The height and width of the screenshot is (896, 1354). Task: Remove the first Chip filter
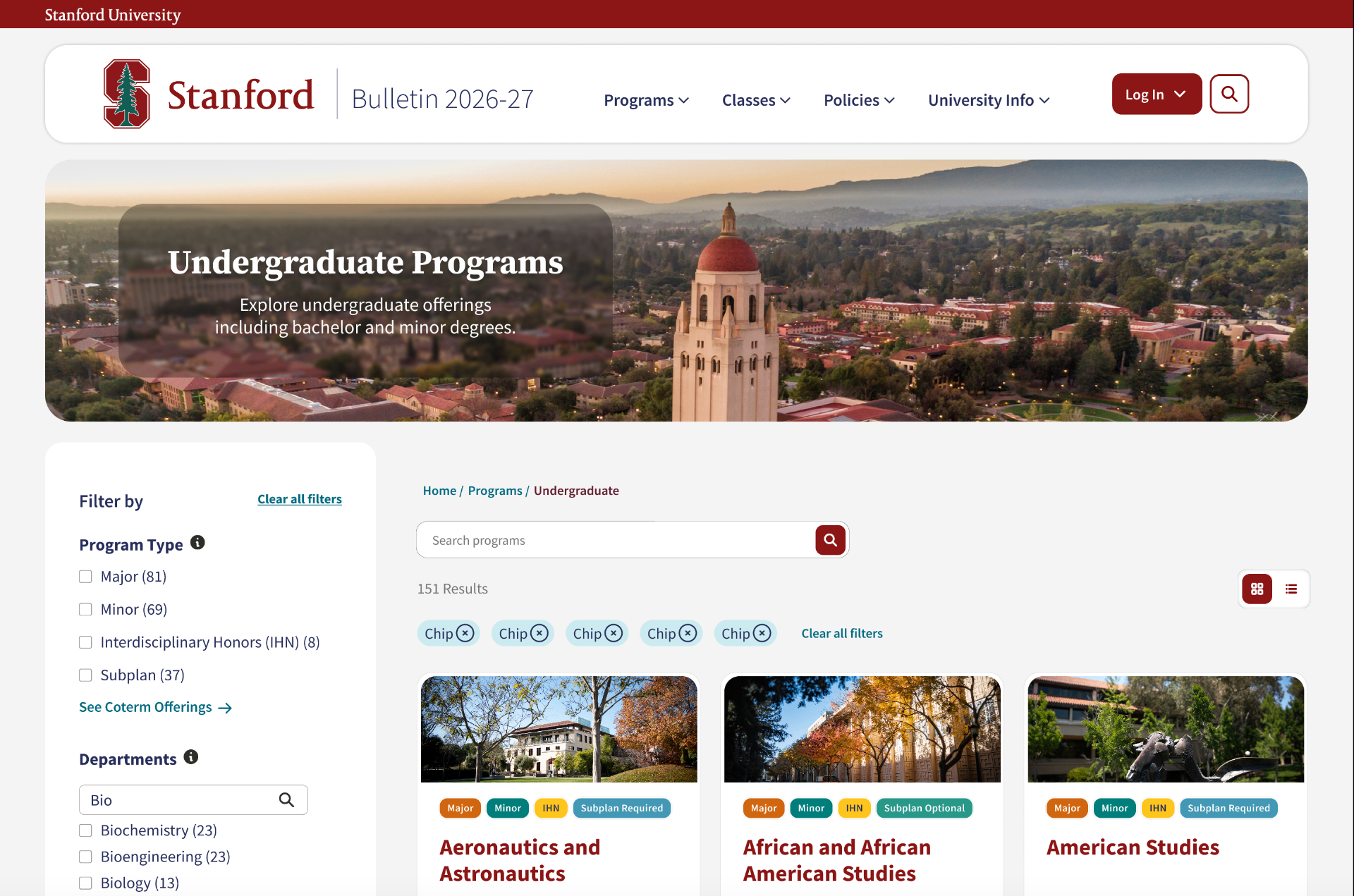point(465,633)
